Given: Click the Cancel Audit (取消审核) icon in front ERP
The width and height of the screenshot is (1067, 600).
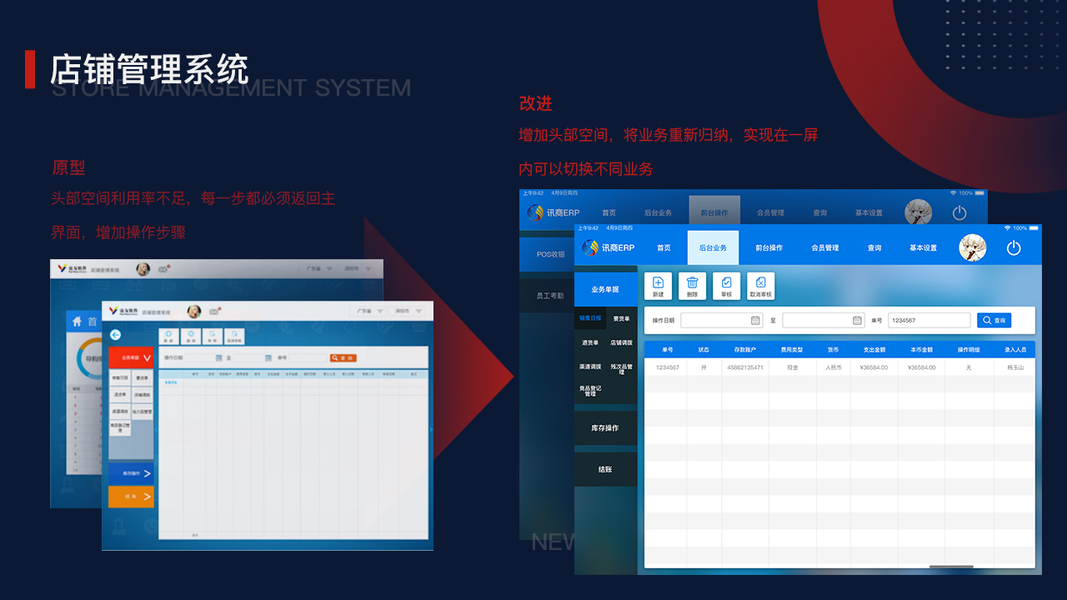Looking at the screenshot, I should pyautogui.click(x=760, y=286).
